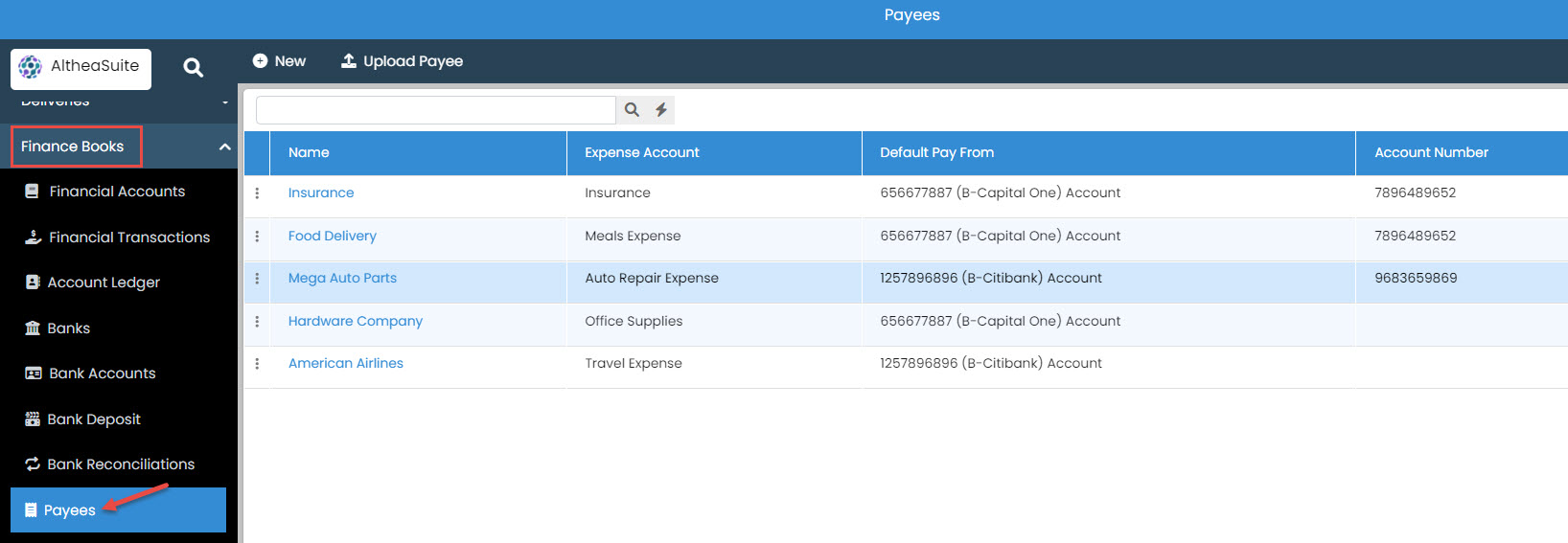The image size is (1568, 543).
Task: Click Hardware Company row's Capital One cell
Action: [1001, 322]
